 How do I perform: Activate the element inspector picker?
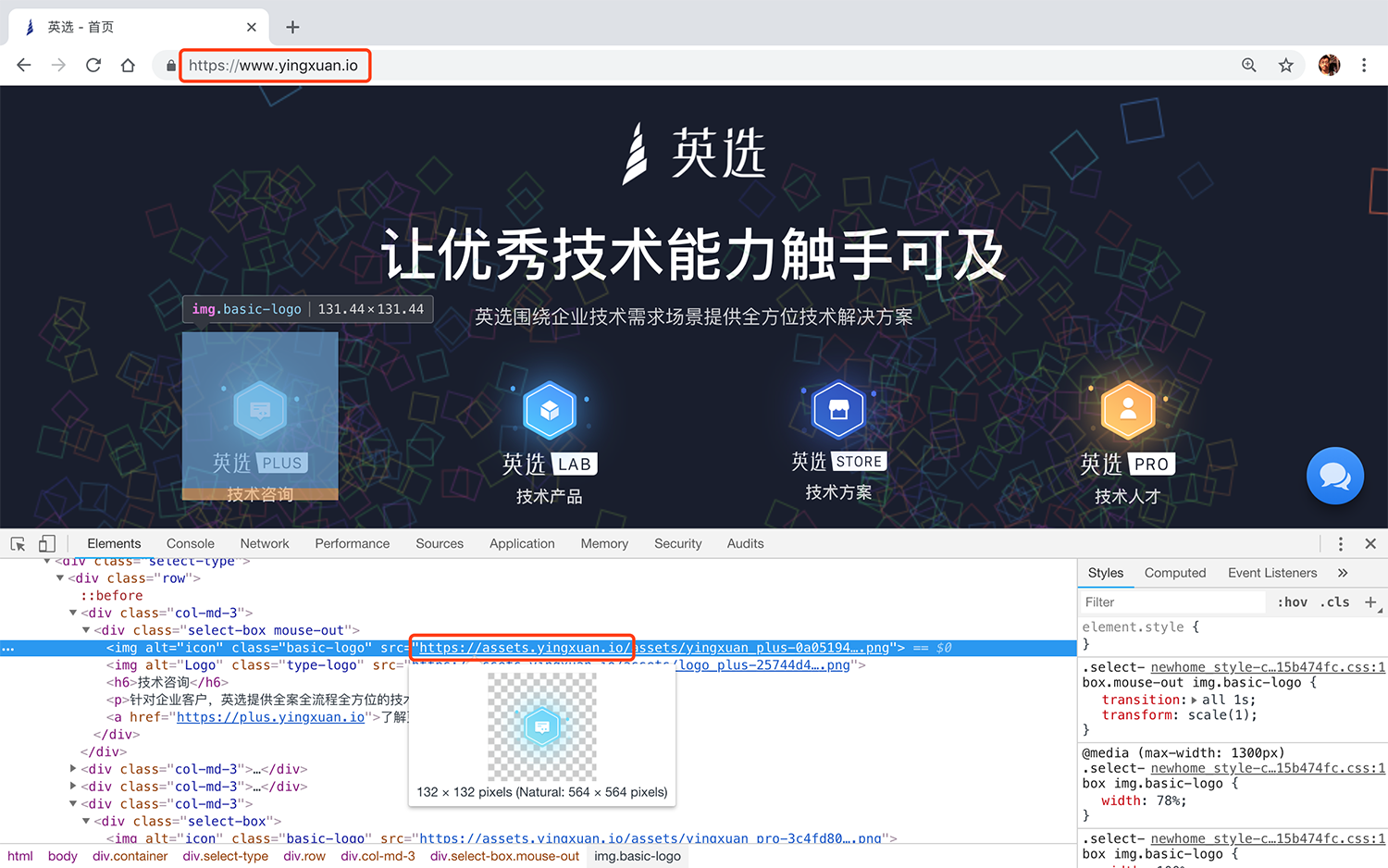coord(18,544)
